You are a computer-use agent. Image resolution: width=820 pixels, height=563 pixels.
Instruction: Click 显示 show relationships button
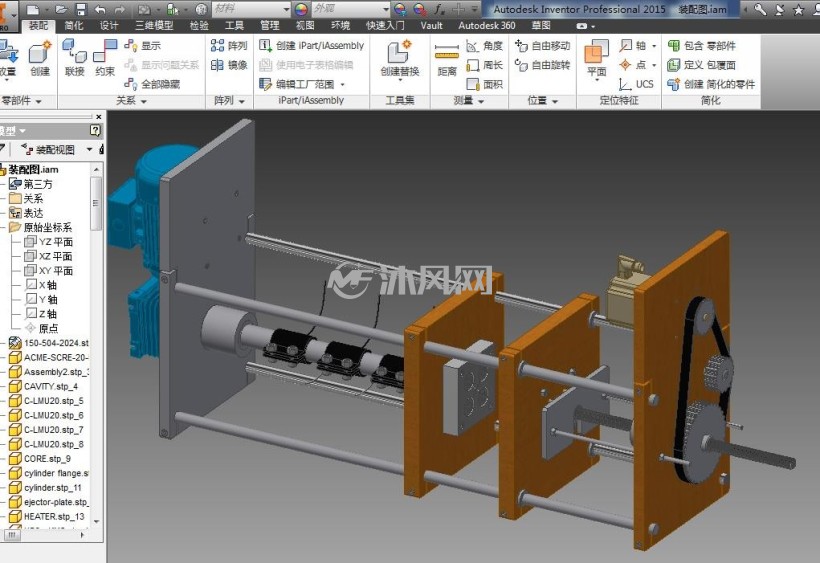tap(143, 46)
